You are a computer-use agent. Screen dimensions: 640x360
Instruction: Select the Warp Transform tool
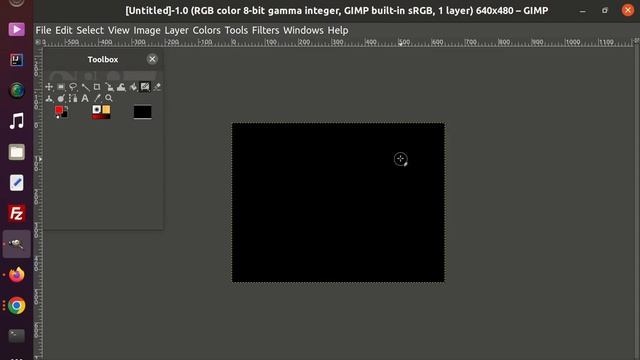pyautogui.click(x=121, y=87)
